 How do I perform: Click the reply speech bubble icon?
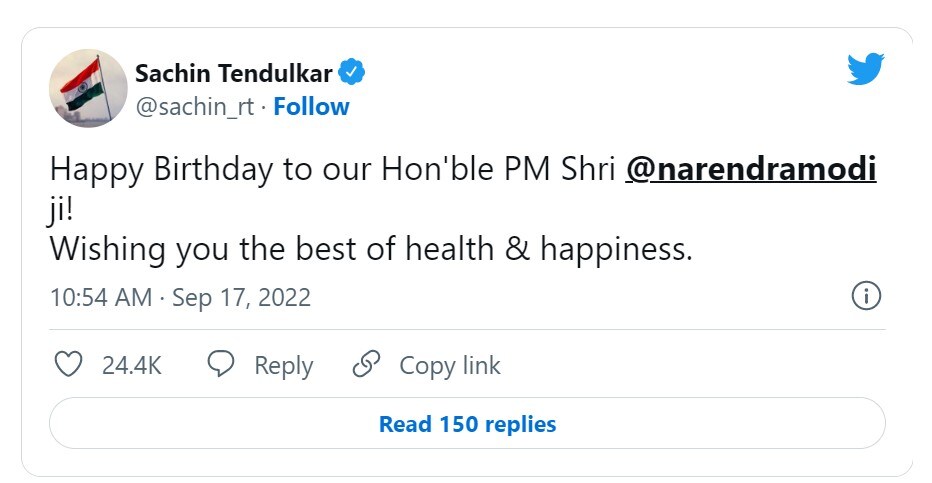click(221, 365)
